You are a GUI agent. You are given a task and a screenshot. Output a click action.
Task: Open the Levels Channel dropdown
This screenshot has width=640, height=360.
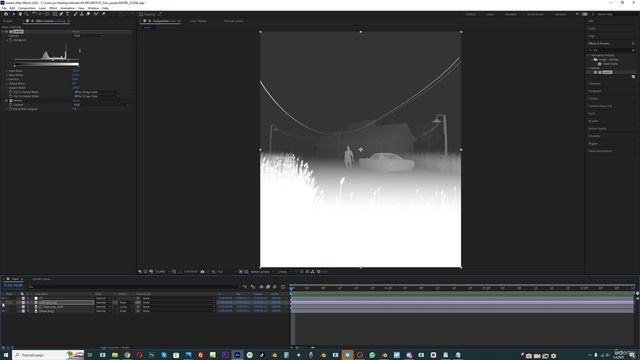pyautogui.click(x=88, y=36)
